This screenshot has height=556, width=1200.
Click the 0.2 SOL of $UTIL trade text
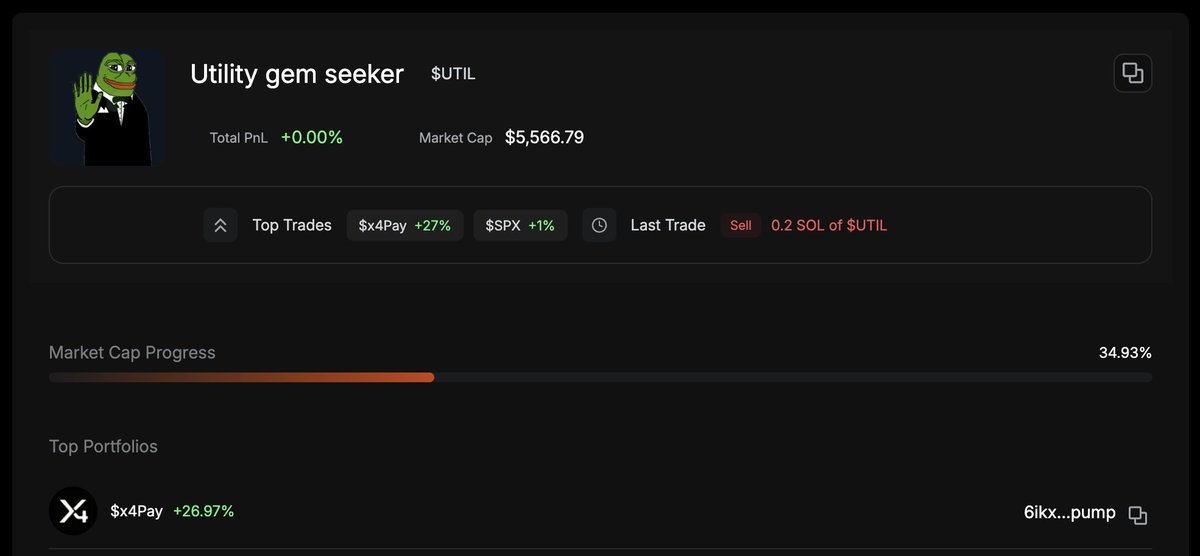[x=829, y=225]
